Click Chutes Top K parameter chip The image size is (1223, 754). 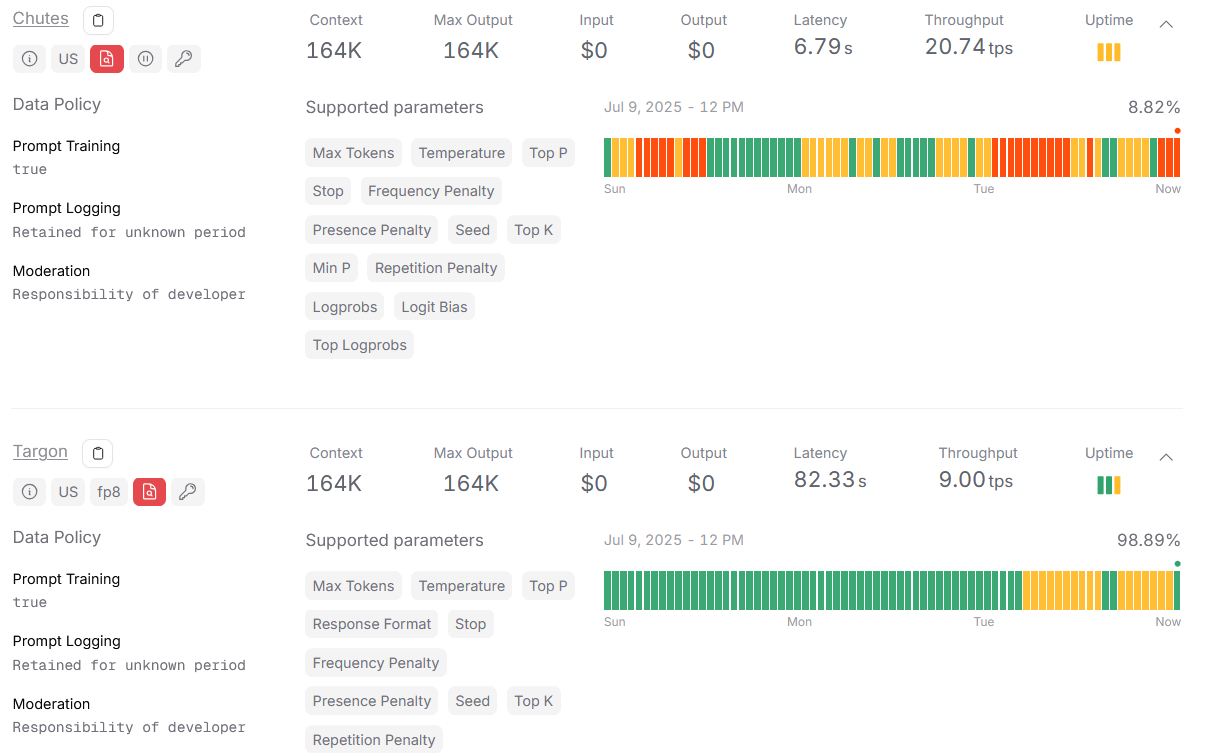pos(534,230)
